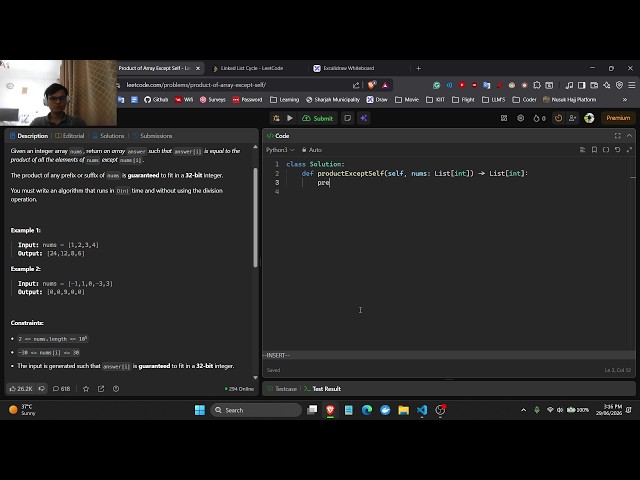
Task: Click the description panel scrollbar
Action: pos(256,218)
